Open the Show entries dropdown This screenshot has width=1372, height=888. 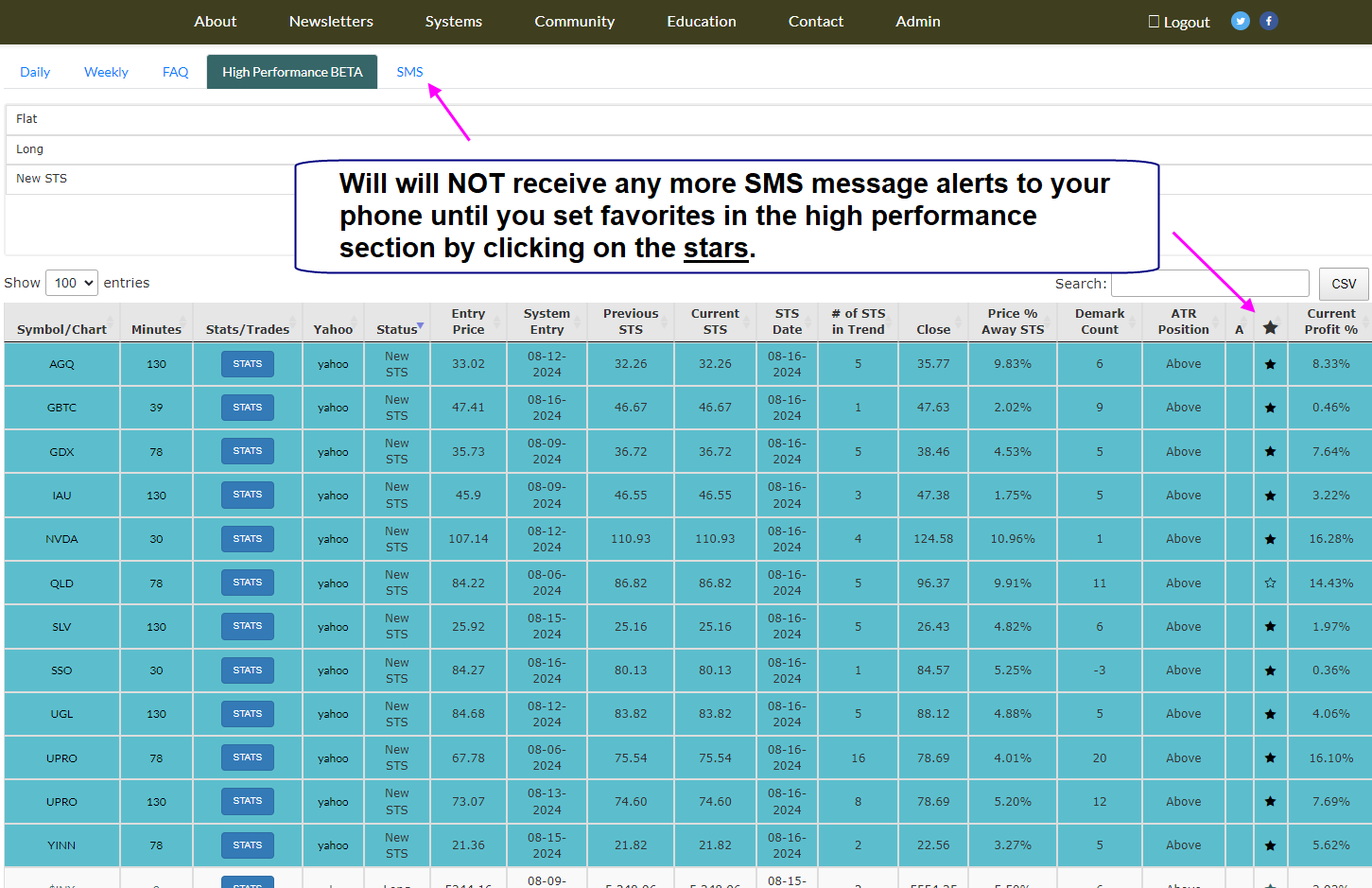[72, 283]
